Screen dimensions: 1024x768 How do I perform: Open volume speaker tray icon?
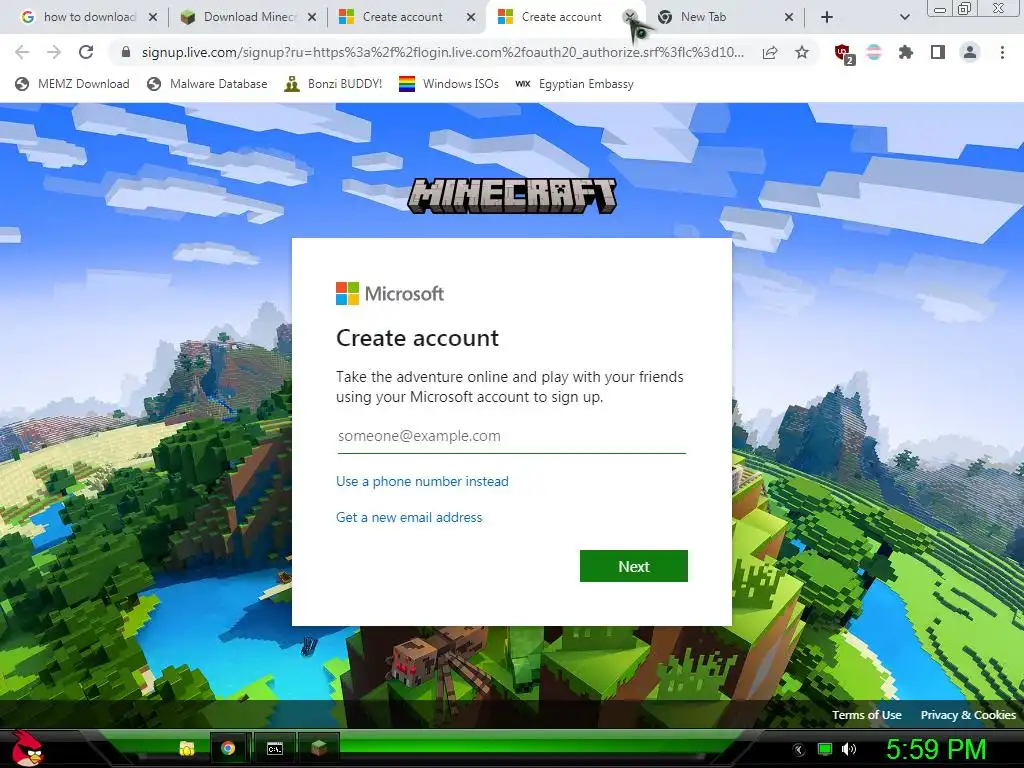point(849,749)
